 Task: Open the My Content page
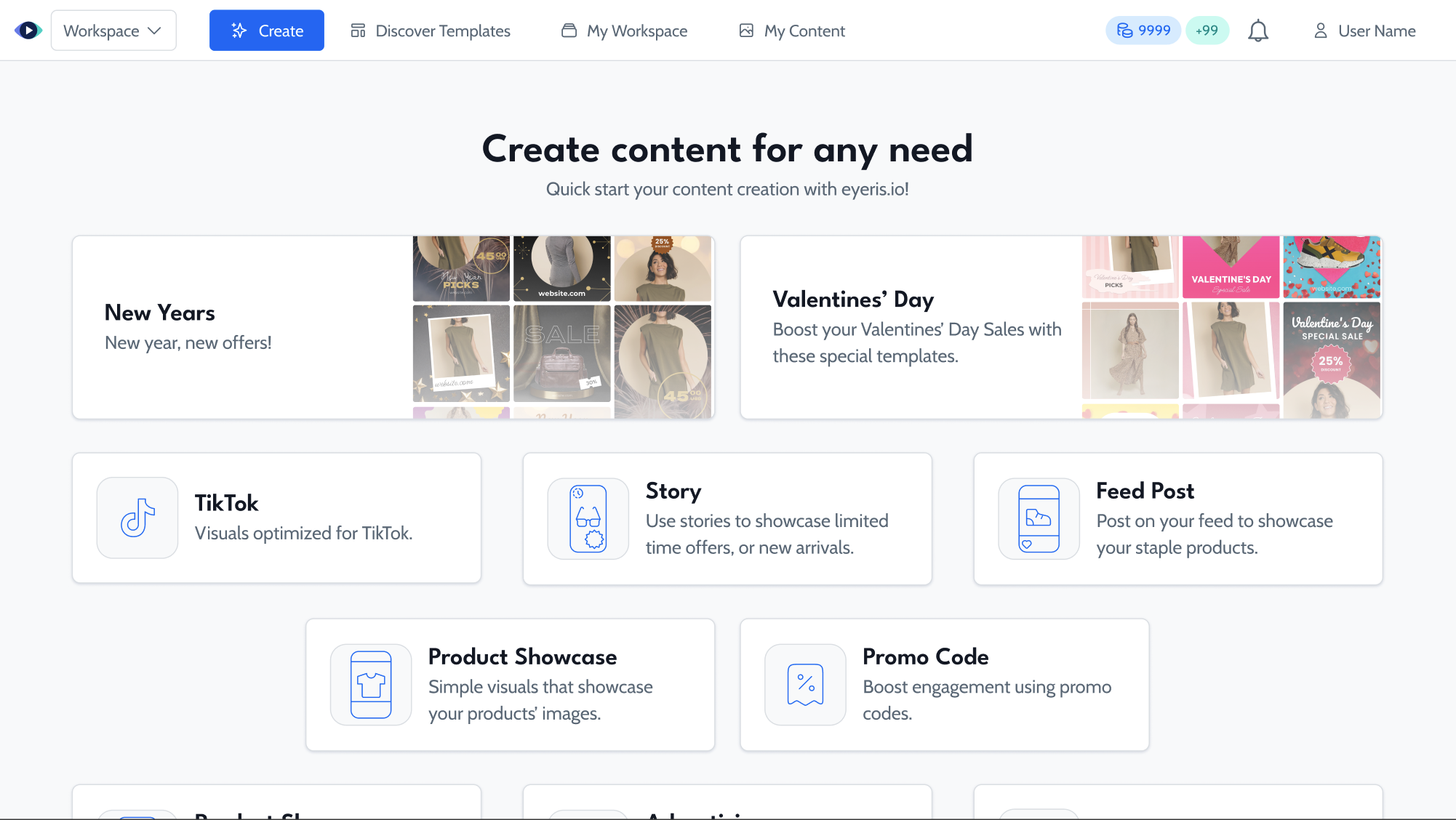point(792,31)
